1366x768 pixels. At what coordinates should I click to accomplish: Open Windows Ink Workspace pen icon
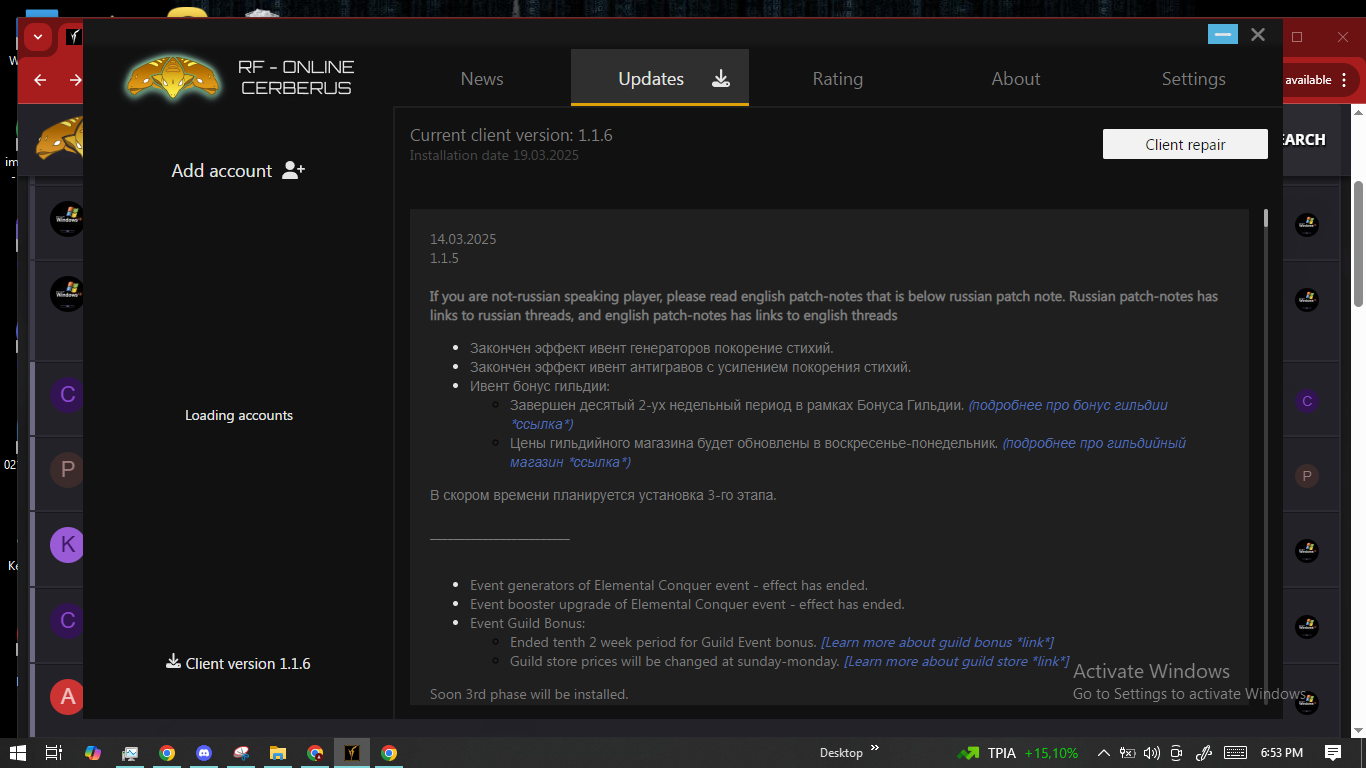[1204, 753]
